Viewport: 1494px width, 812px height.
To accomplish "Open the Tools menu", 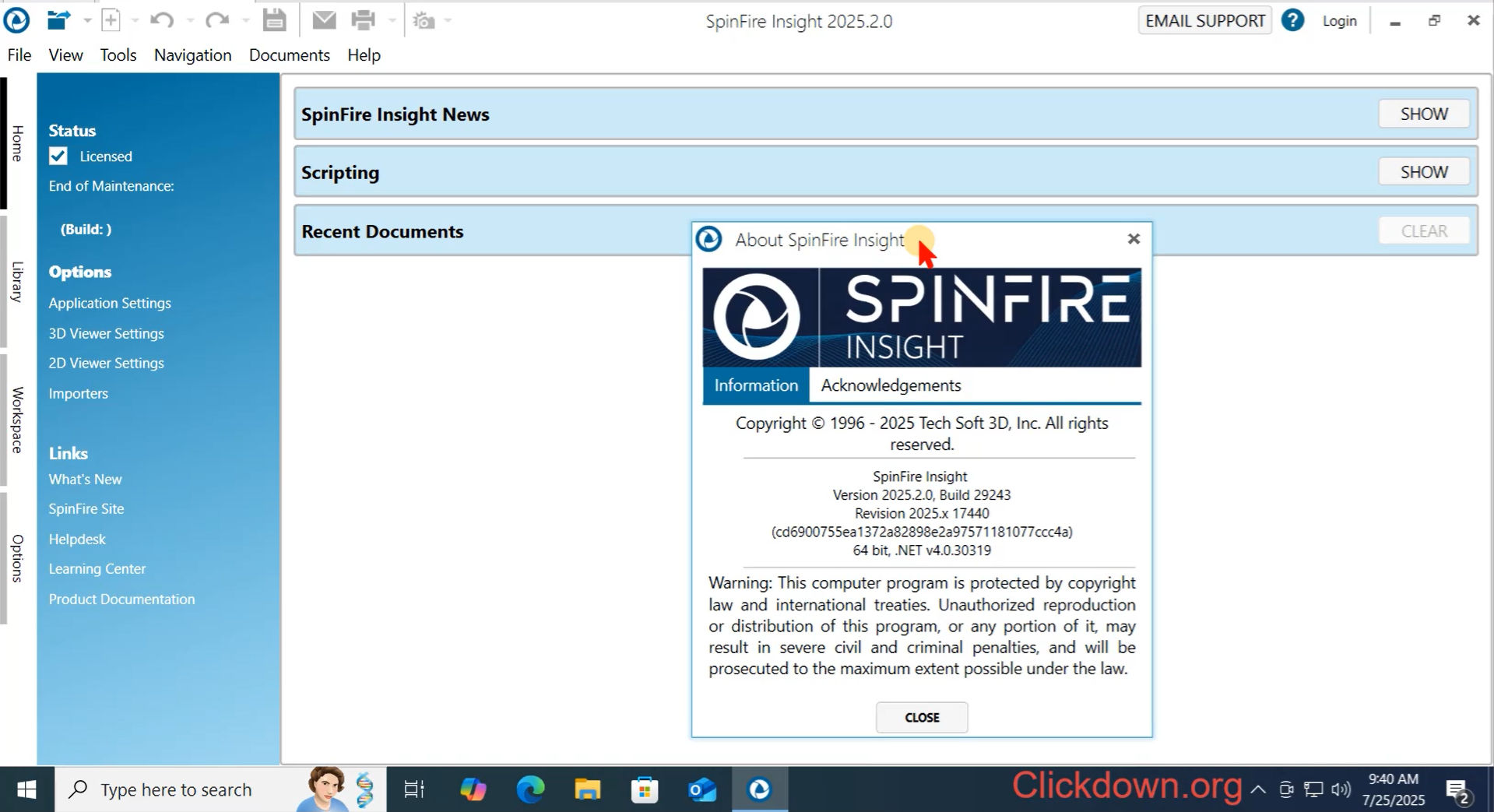I will click(x=118, y=54).
